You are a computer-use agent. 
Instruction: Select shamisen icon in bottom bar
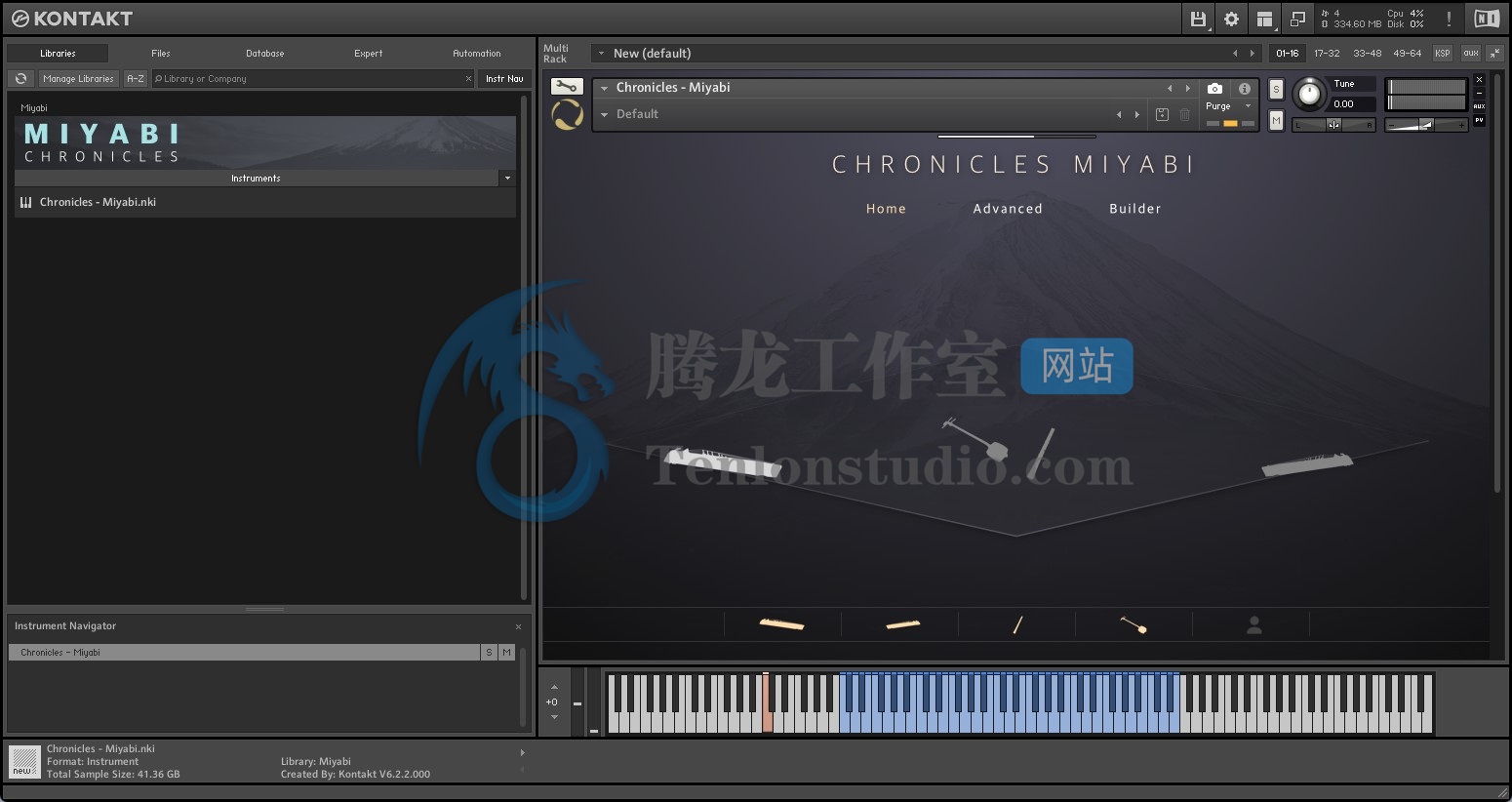[1134, 624]
